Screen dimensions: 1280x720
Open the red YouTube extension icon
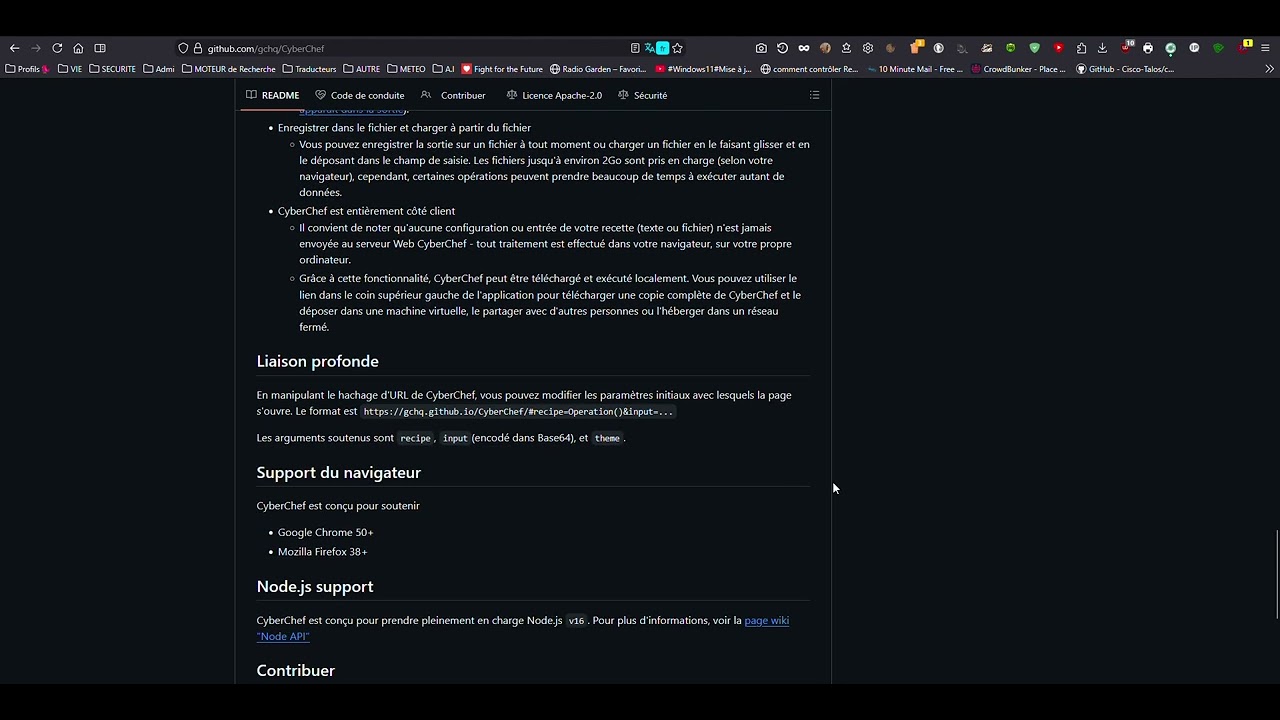point(1058,48)
